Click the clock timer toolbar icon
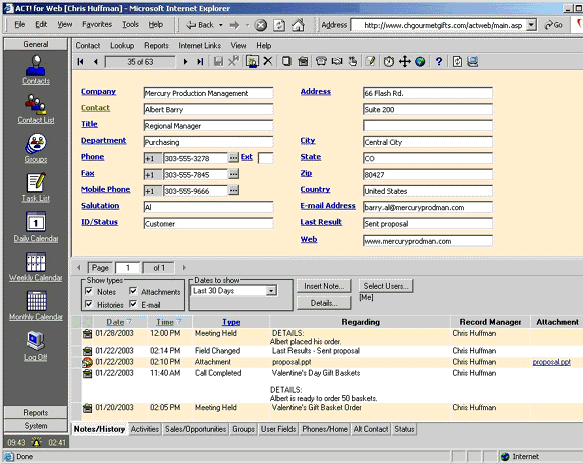Screen dimensions: 583x464 (389, 61)
